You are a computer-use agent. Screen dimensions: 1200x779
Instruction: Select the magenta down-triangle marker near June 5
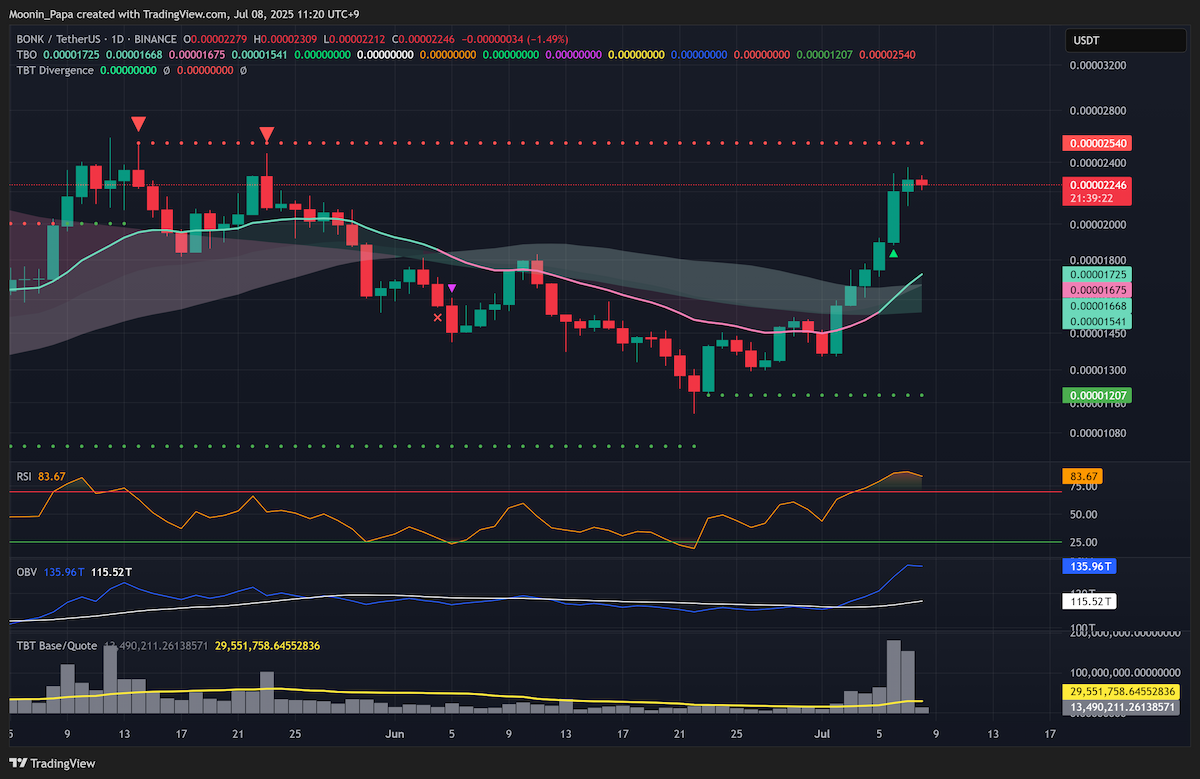(452, 288)
